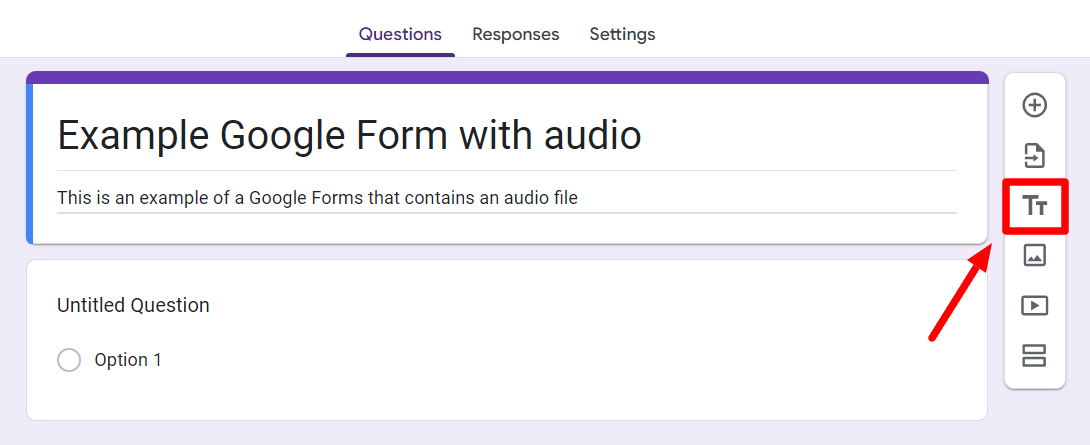
Task: Click empty space inside Untitled Question card
Action: (x=556, y=362)
